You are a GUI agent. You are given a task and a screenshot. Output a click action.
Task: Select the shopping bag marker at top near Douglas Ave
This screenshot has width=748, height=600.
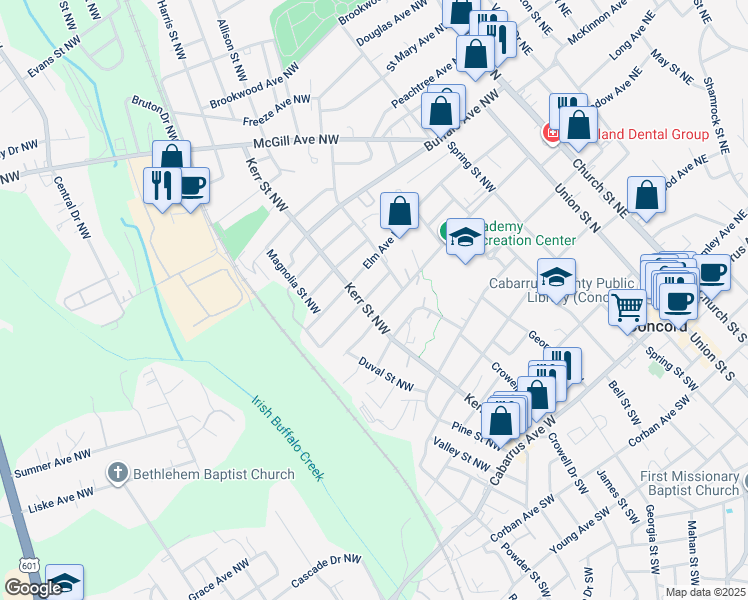click(x=459, y=12)
